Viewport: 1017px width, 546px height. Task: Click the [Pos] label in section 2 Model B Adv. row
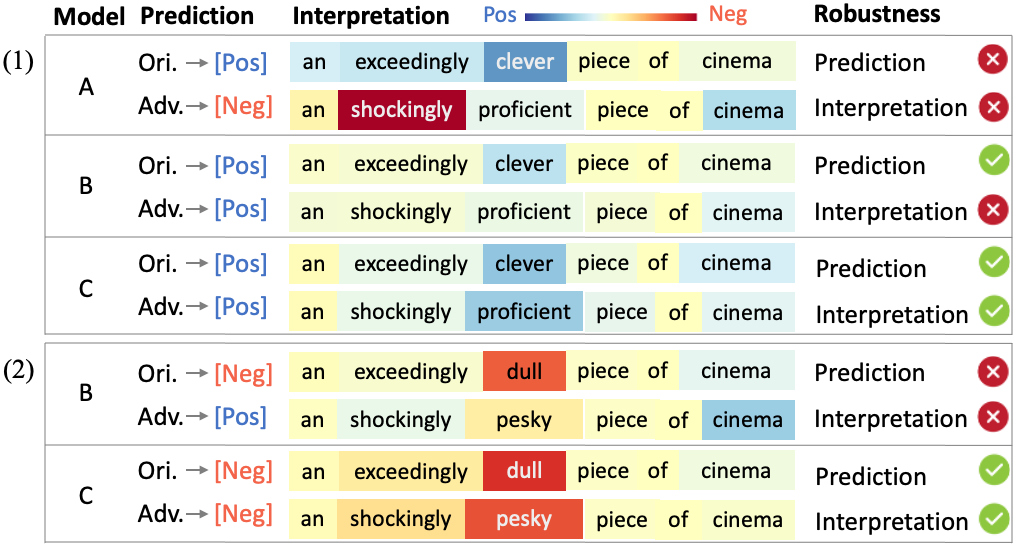[241, 416]
